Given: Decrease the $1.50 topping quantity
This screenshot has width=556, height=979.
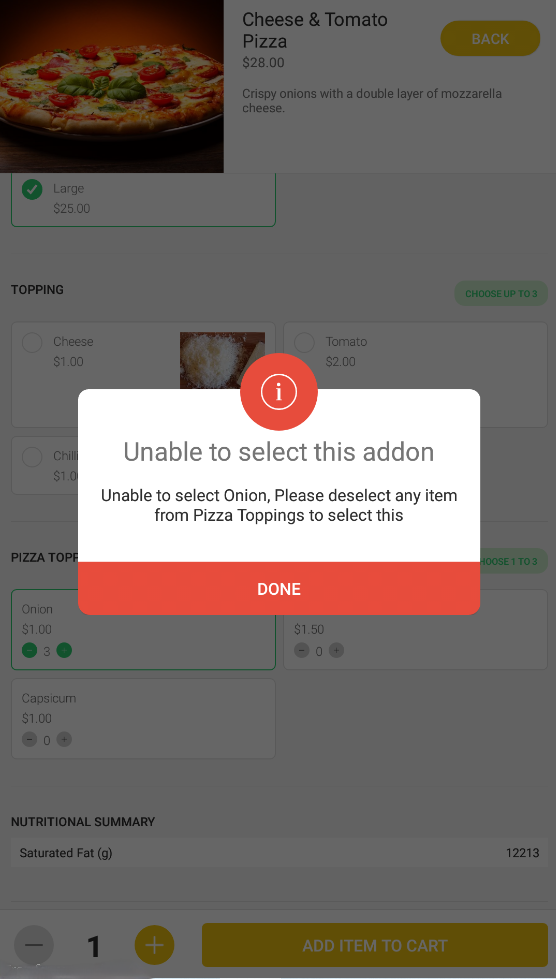Looking at the screenshot, I should pyautogui.click(x=301, y=651).
